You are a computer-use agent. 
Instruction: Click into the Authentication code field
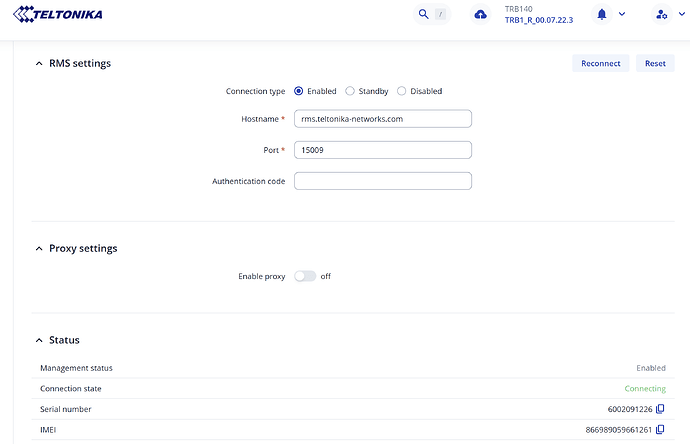383,181
